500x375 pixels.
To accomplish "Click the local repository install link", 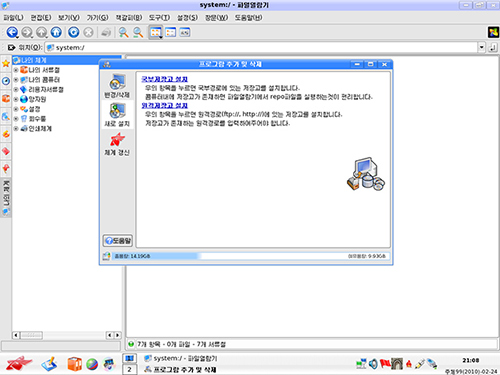I will (x=164, y=79).
